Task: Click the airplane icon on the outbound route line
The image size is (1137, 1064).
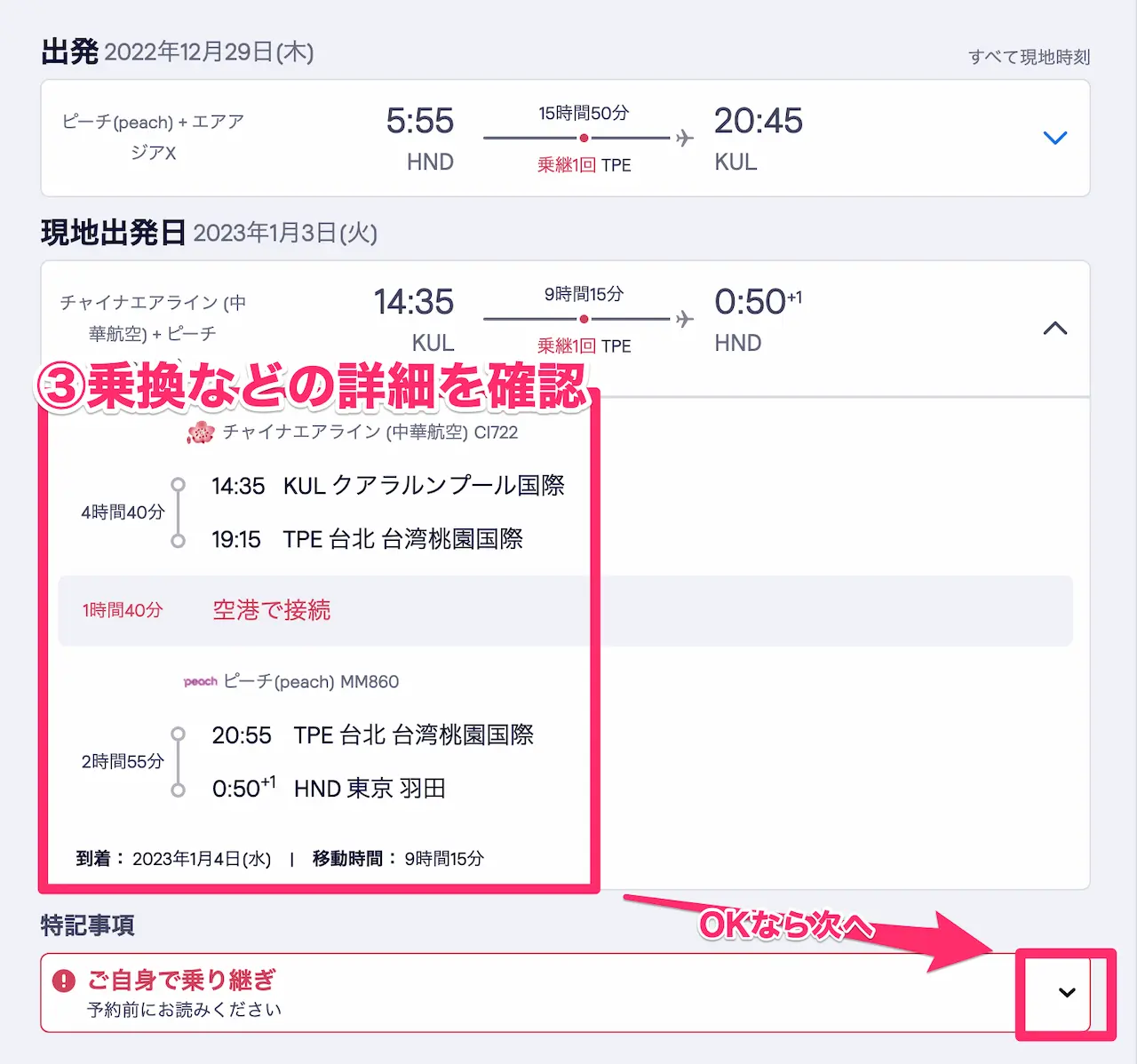Action: coord(684,138)
